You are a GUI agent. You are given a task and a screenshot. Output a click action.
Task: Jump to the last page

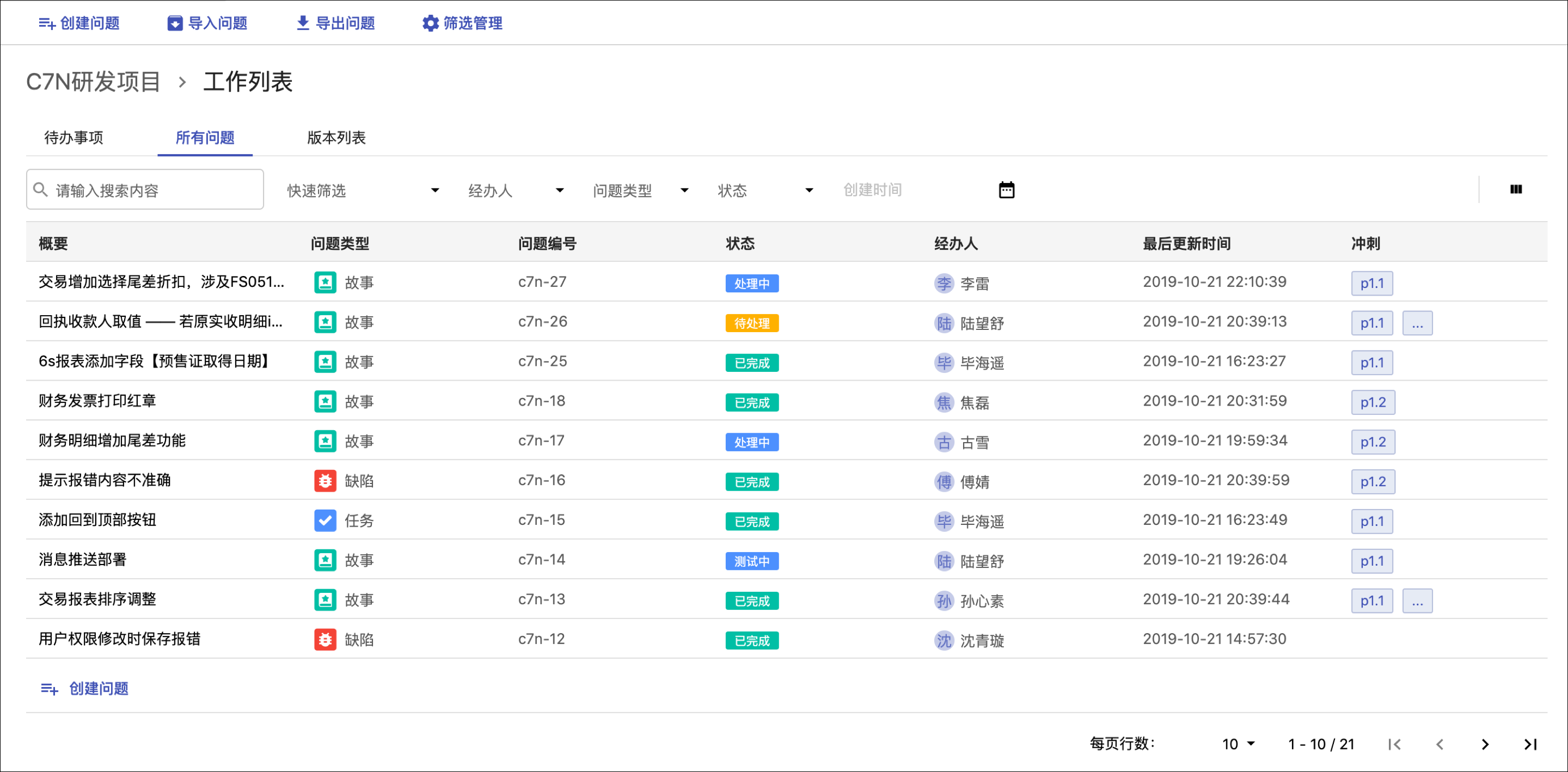[x=1530, y=744]
